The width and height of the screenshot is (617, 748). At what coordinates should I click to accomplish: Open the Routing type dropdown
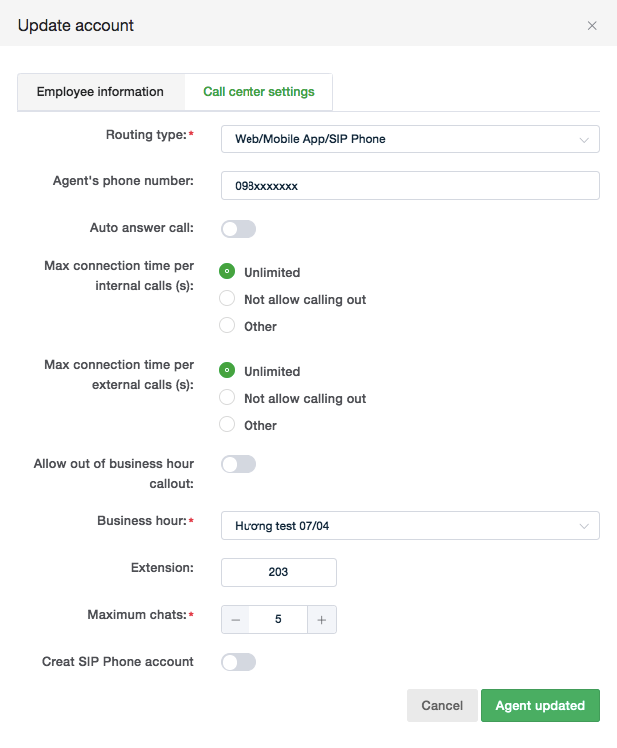tap(409, 139)
